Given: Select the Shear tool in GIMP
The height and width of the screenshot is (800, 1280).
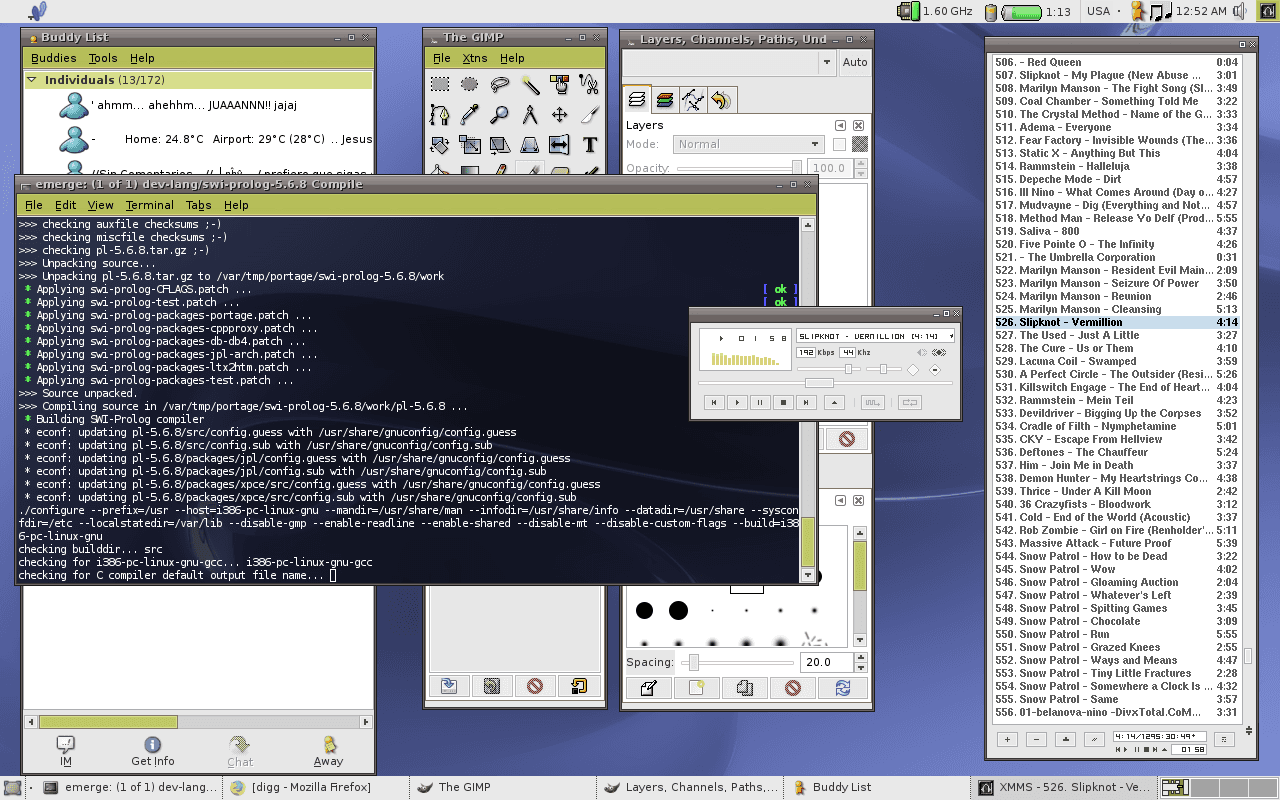Looking at the screenshot, I should (500, 145).
